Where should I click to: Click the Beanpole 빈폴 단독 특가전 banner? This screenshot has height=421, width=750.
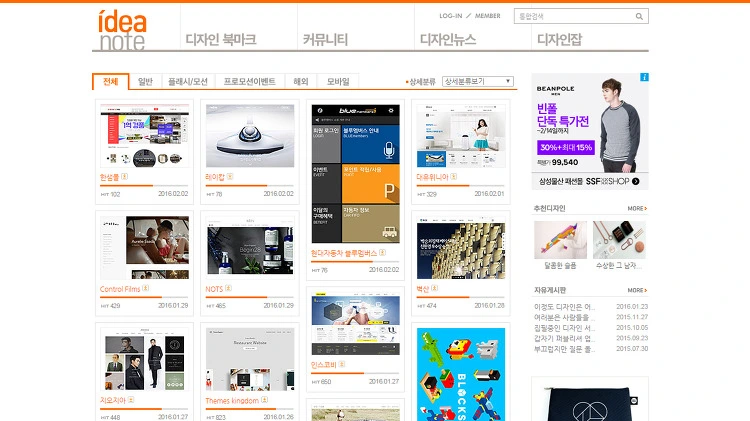[590, 132]
